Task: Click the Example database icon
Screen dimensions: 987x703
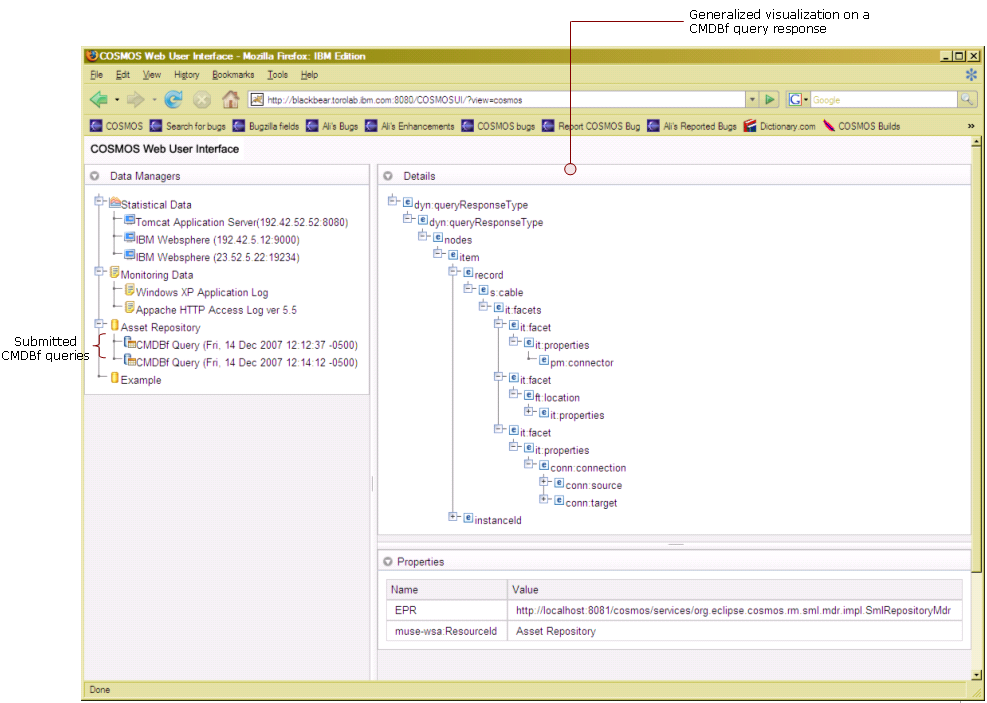Action: (x=115, y=378)
